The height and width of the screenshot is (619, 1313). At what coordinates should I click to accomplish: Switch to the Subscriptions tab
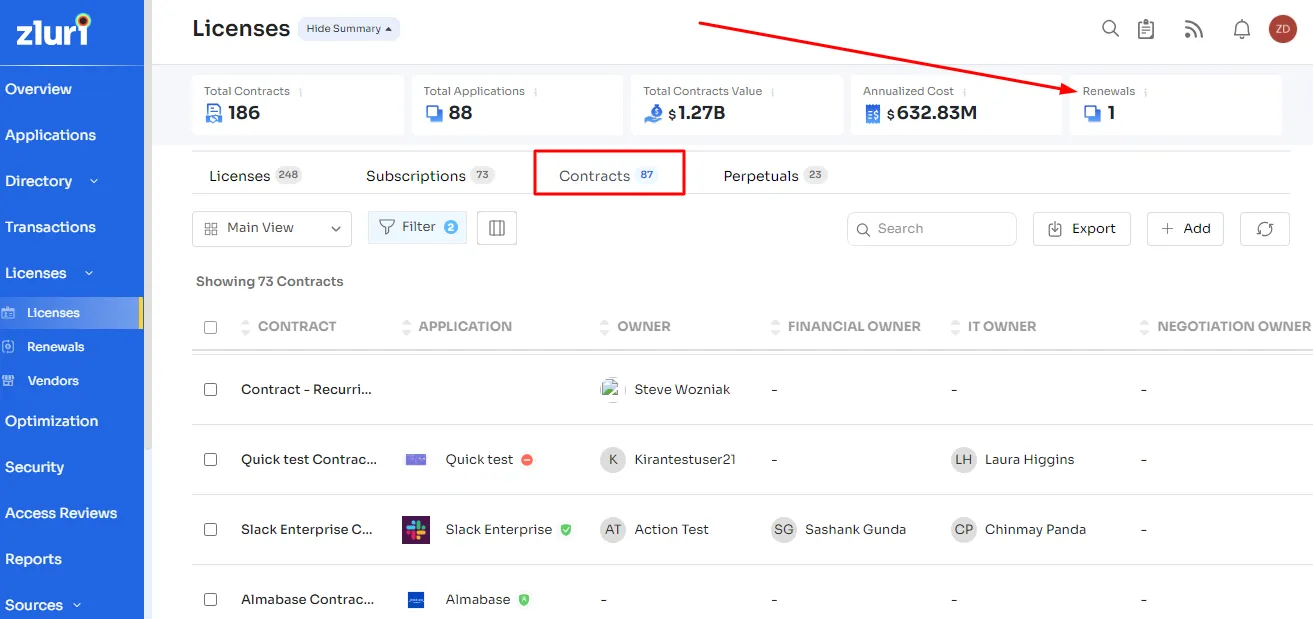click(x=430, y=176)
